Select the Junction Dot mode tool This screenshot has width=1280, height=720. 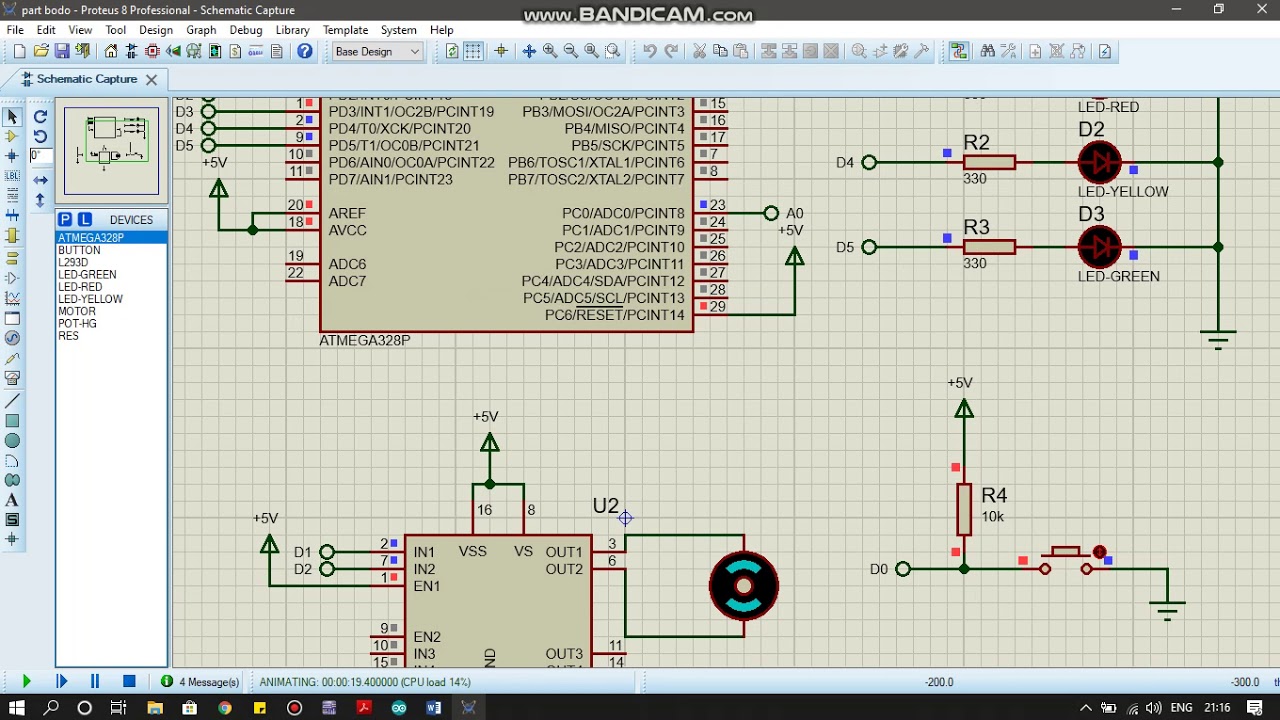click(x=12, y=156)
